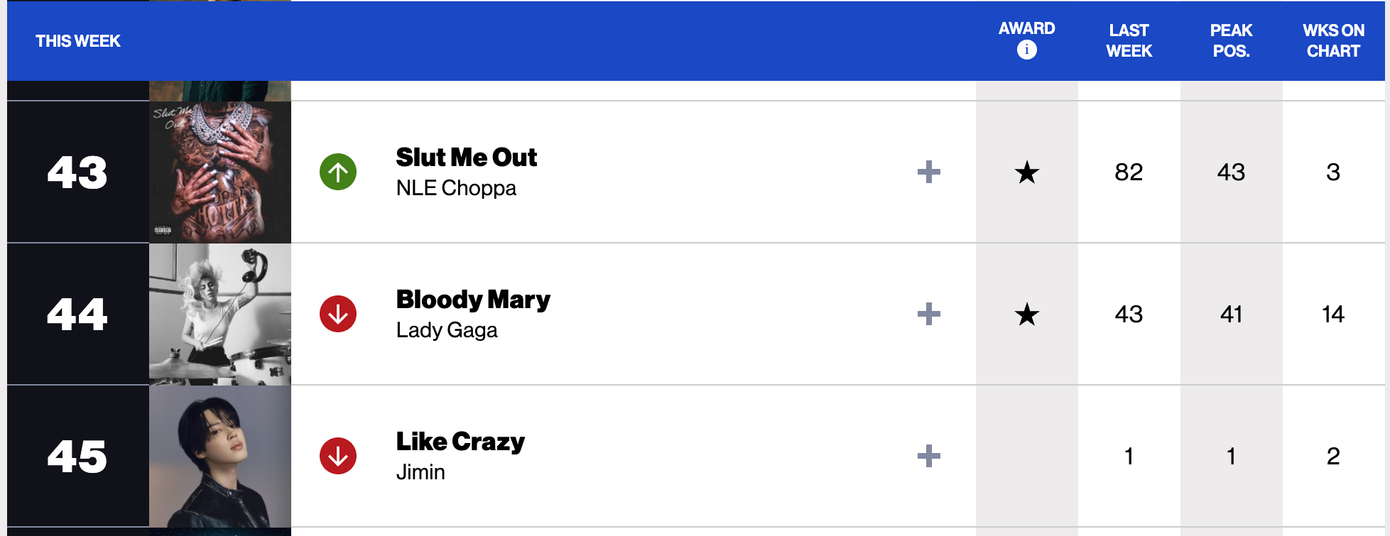1390x536 pixels.
Task: Click red down arrow for Like Crazy
Action: pos(338,456)
